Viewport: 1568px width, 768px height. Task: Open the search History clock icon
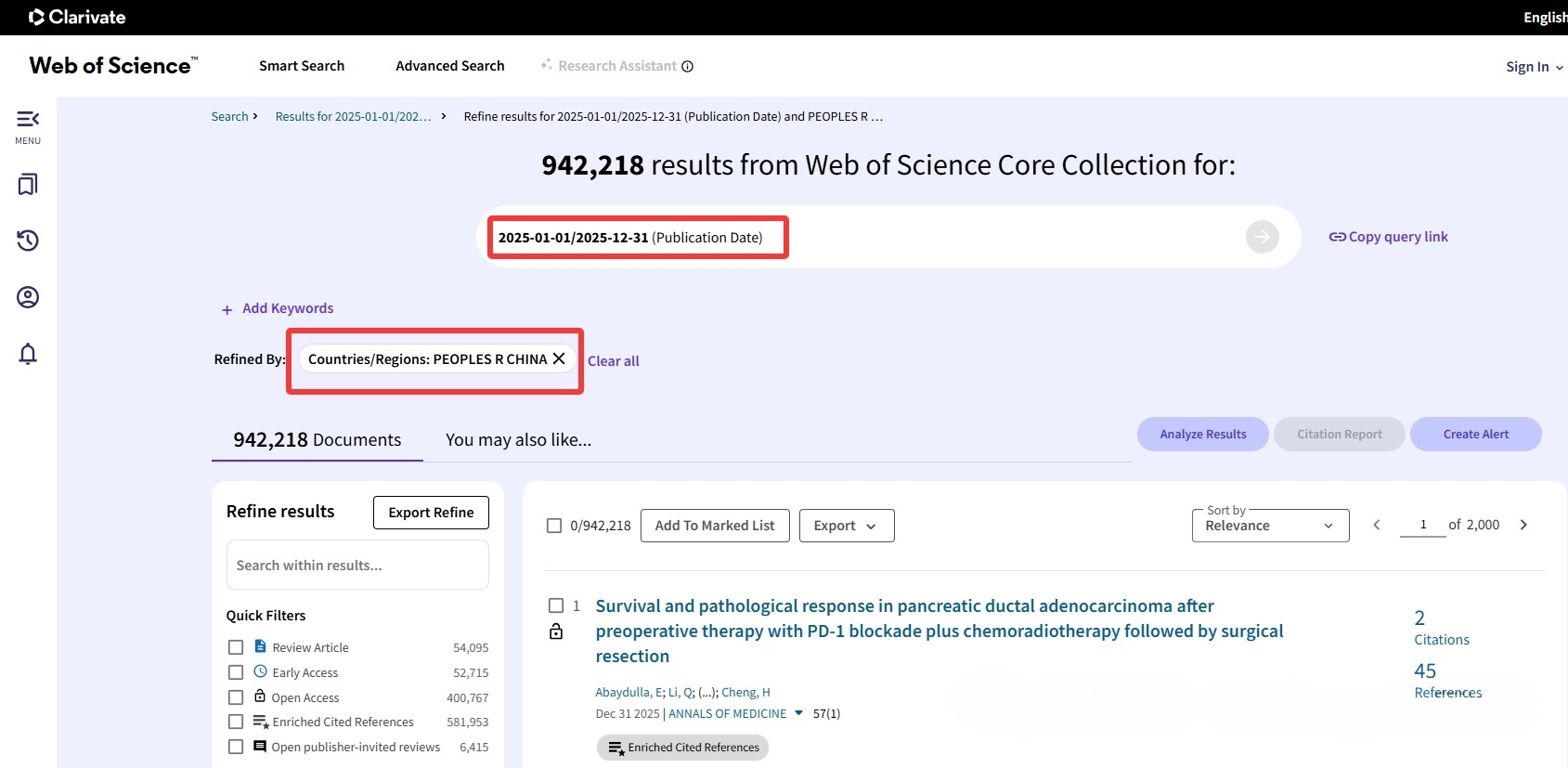(28, 241)
